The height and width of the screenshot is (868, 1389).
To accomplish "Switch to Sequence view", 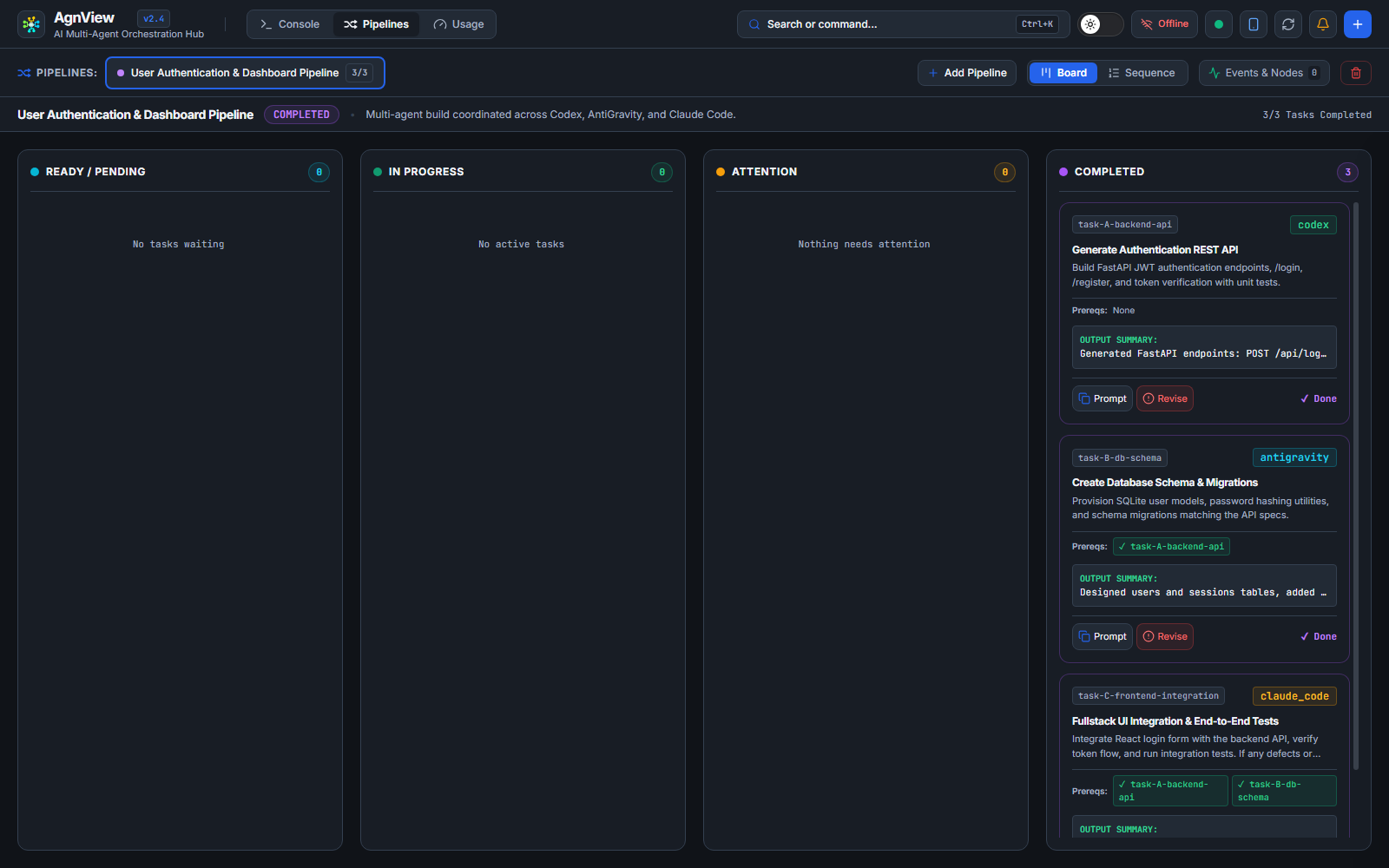I will [1142, 73].
